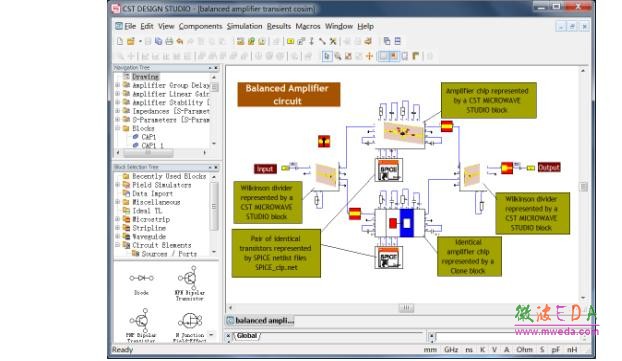Select the Global parameter tab

[247, 336]
